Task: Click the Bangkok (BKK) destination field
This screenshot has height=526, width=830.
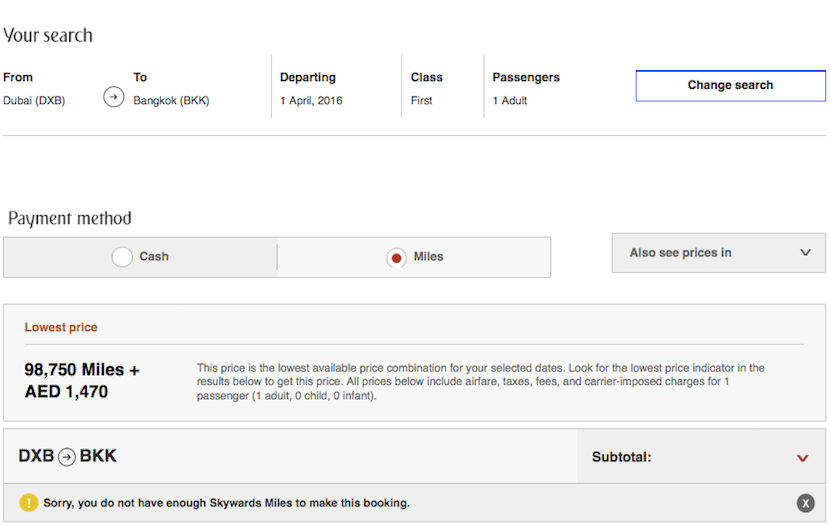Action: coord(171,100)
